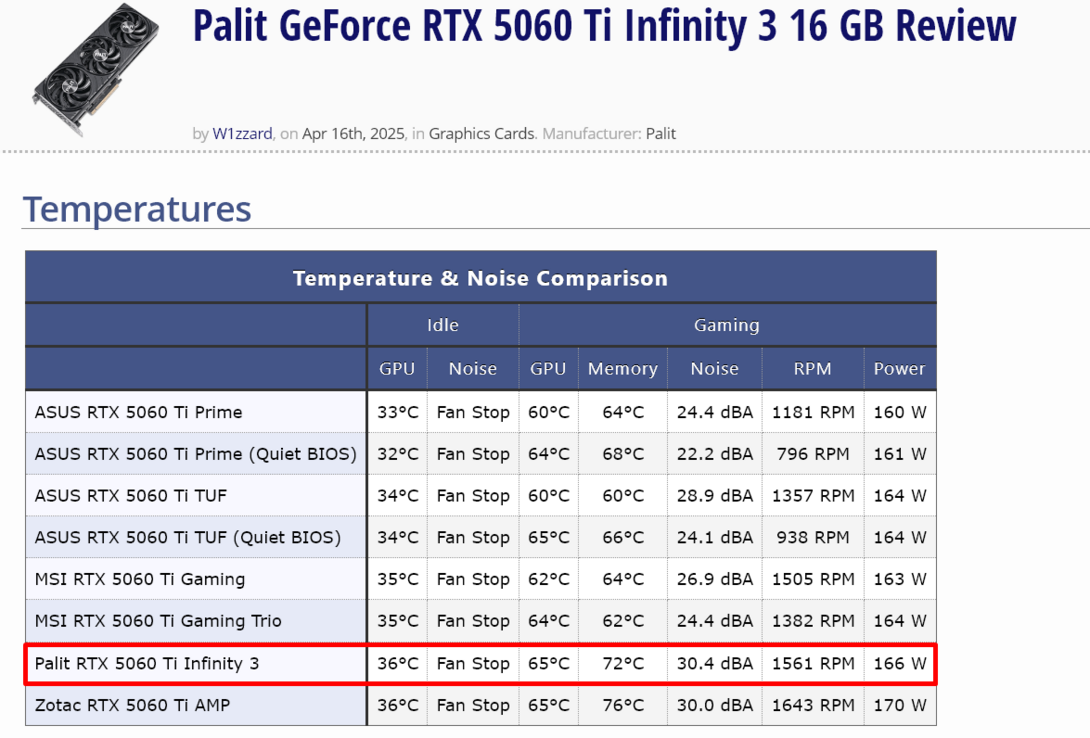Click the Temperatures section heading
Image resolution: width=1090 pixels, height=738 pixels.
point(138,209)
